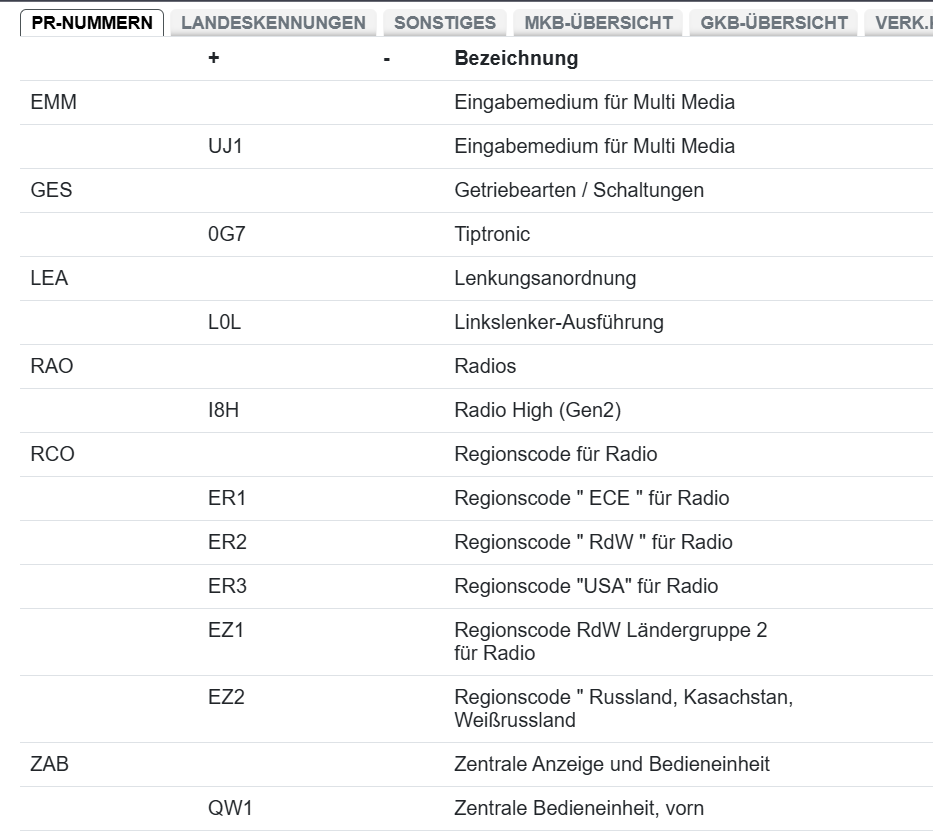Click the Bezeichnung column header
933x837 pixels.
tap(516, 58)
